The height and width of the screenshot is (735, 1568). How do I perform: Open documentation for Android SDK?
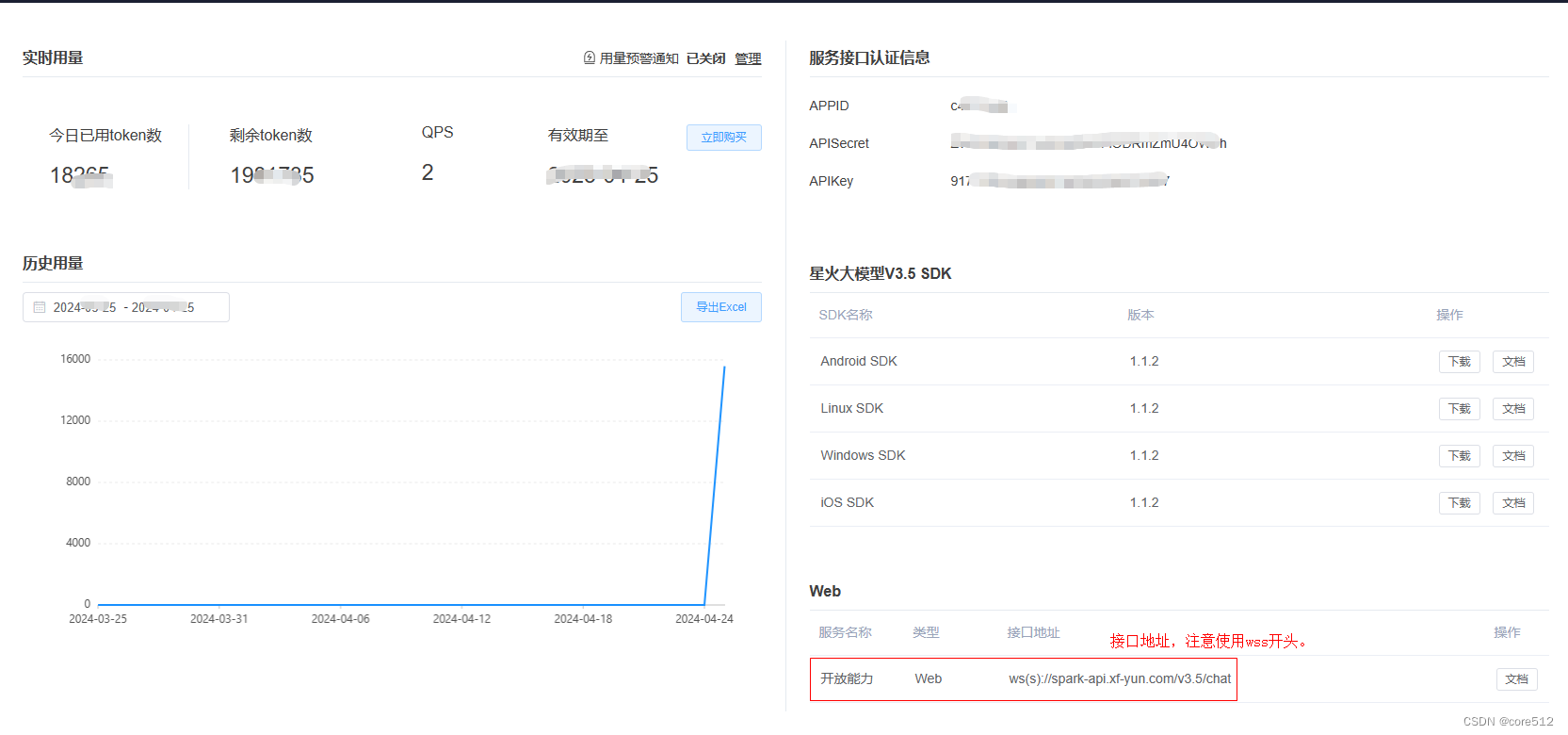[1513, 362]
